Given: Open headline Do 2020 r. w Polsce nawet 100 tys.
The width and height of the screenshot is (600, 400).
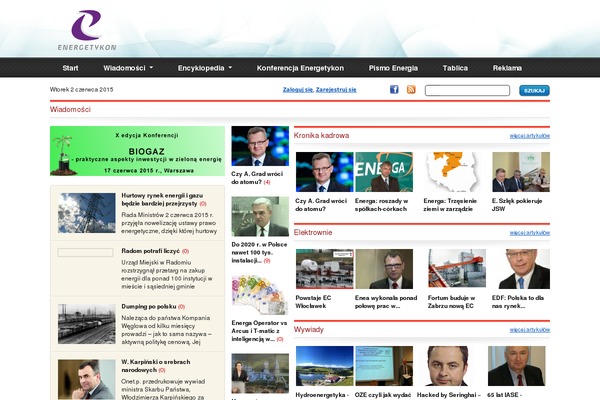Looking at the screenshot, I should click(259, 252).
